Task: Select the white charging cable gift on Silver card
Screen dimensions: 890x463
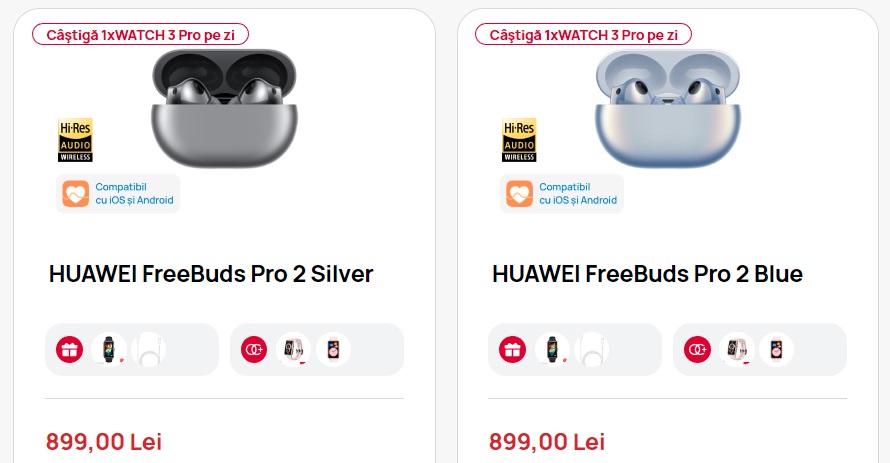Action: [149, 350]
